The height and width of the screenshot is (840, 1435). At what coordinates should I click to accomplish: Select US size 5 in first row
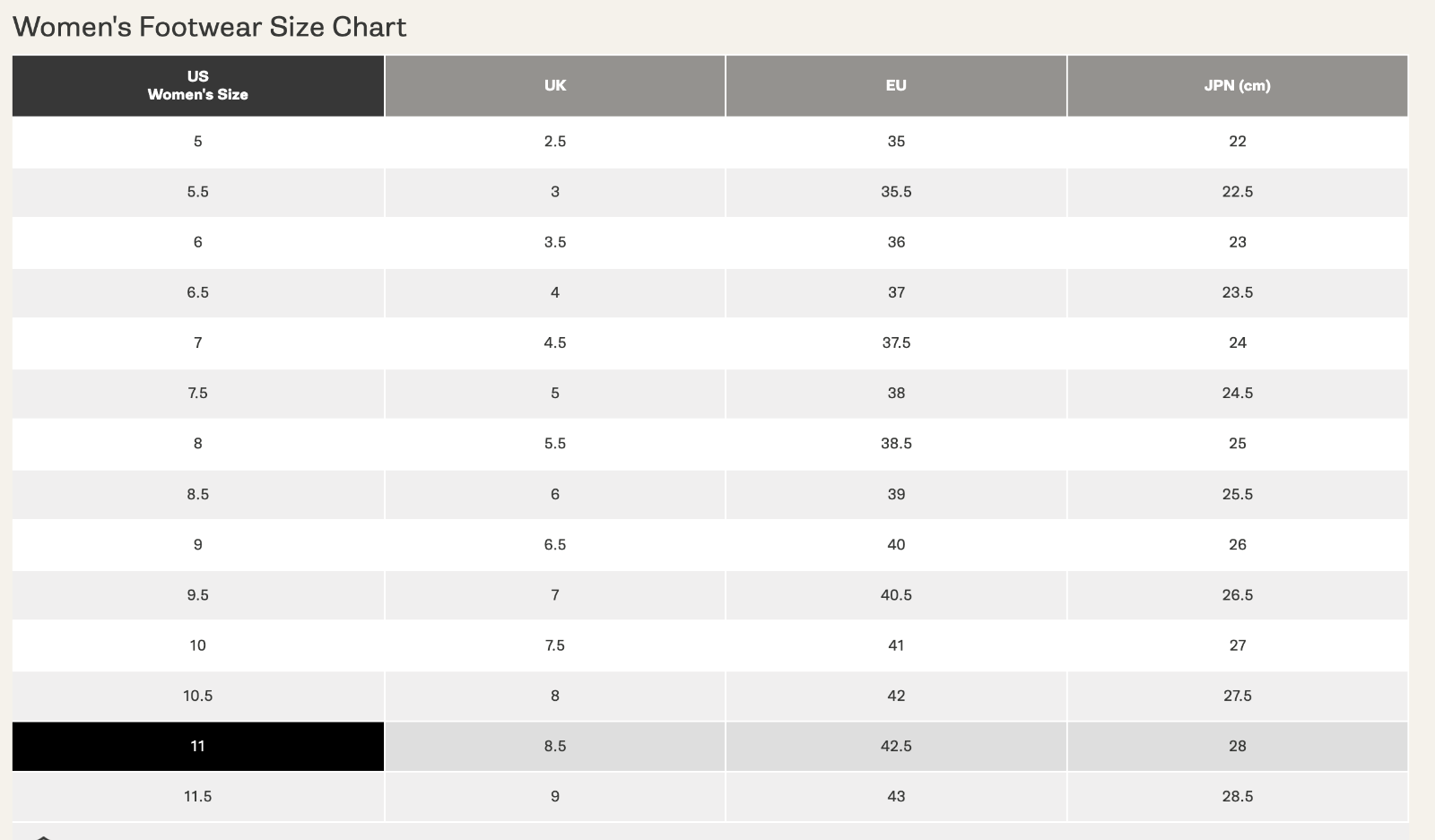(198, 141)
